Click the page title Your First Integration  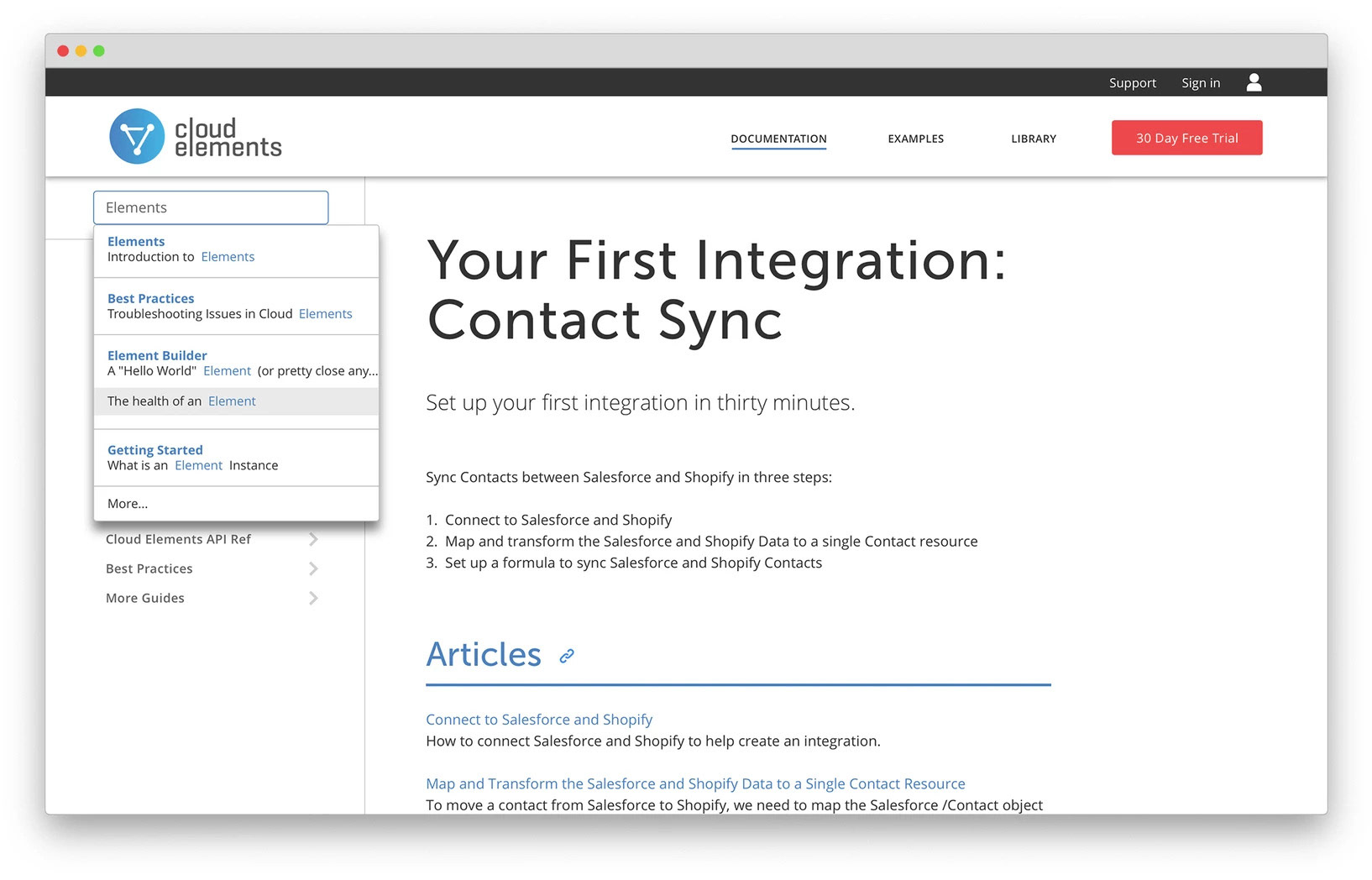click(716, 290)
